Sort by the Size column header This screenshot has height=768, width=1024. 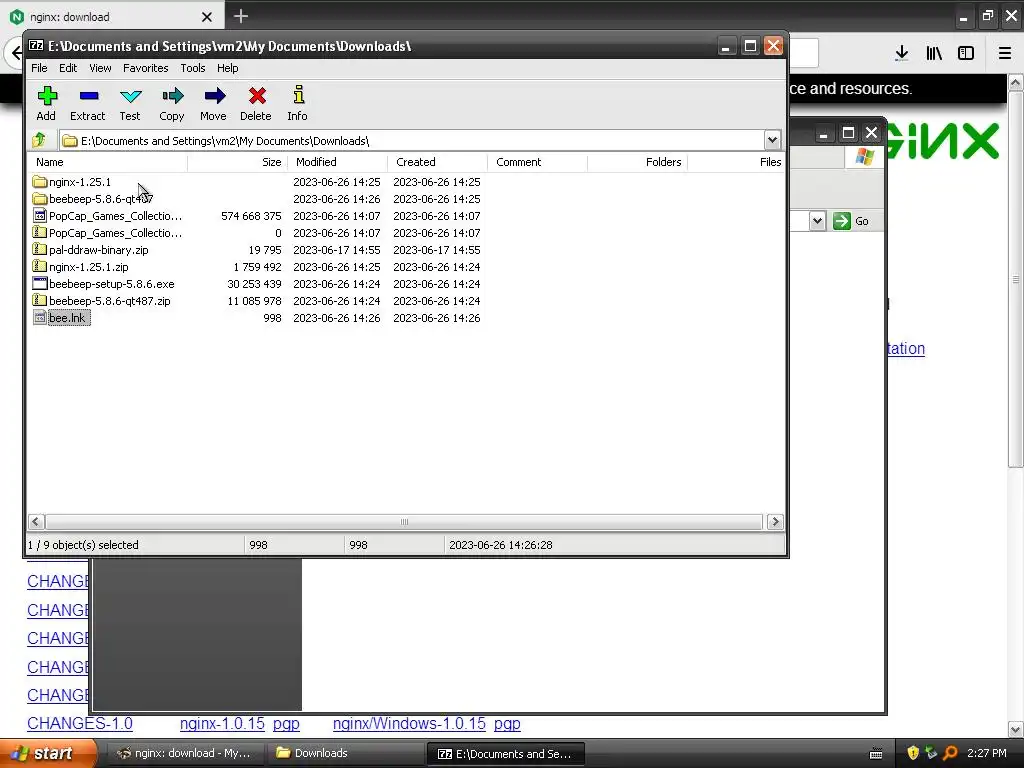[x=238, y=162]
